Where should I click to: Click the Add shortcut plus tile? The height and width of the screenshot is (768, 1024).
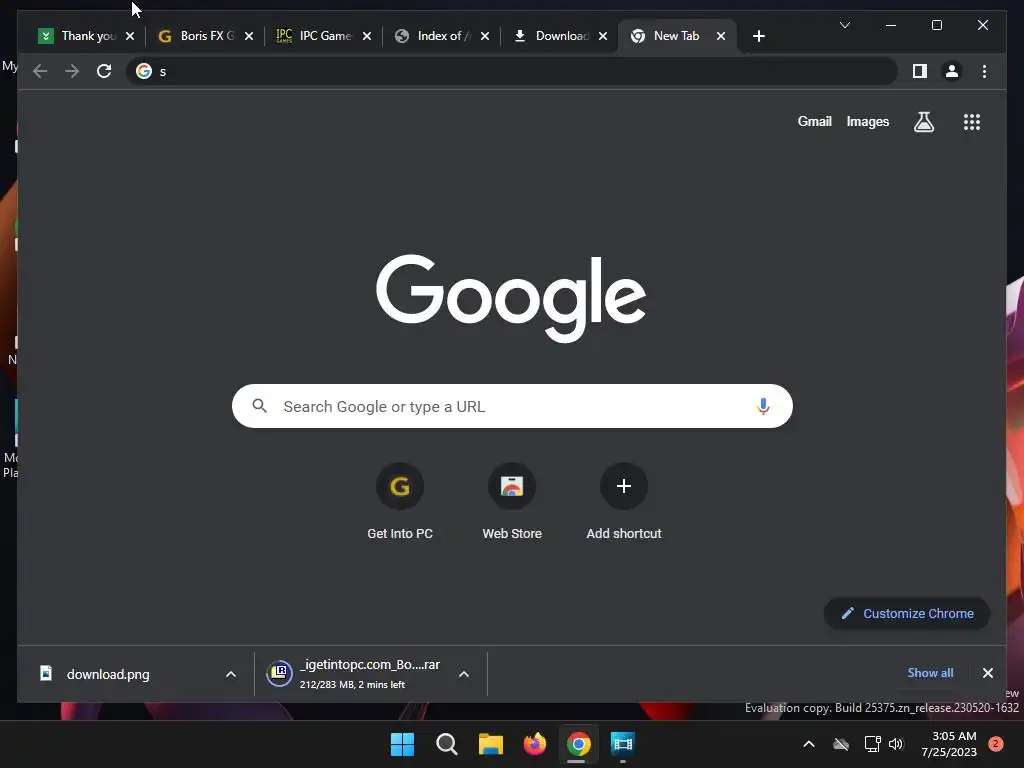(x=624, y=486)
